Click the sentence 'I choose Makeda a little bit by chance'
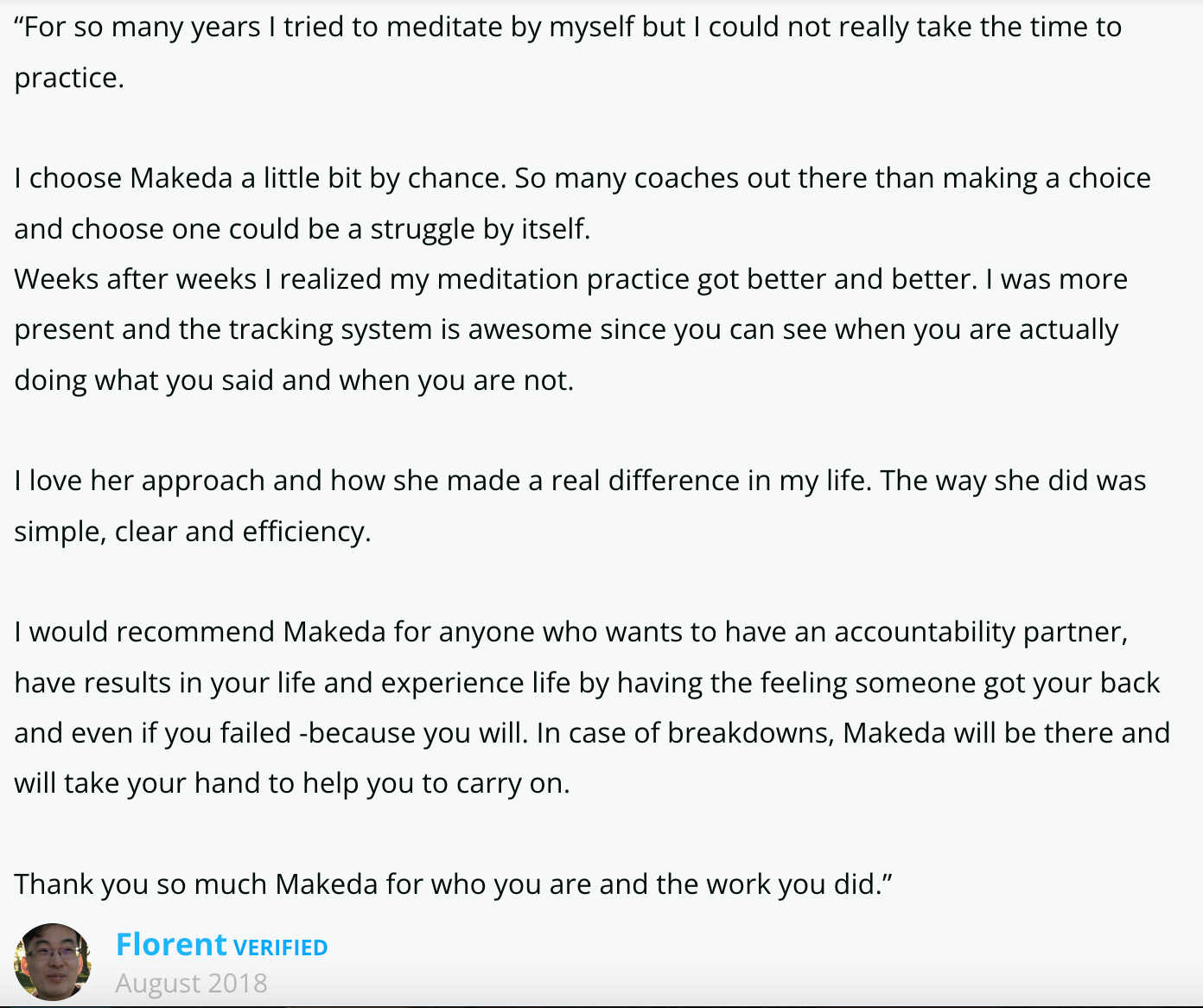 tap(258, 178)
